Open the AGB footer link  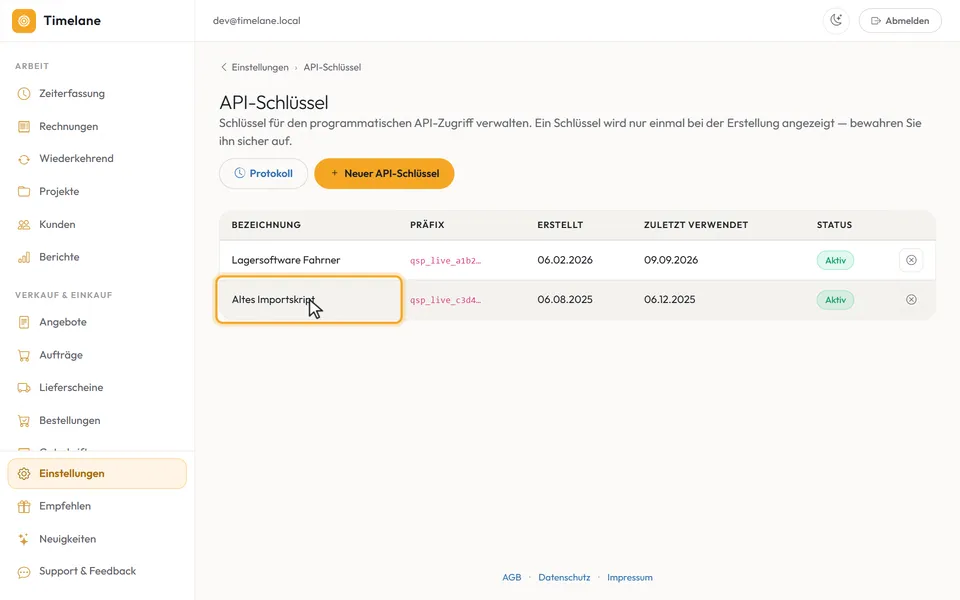pos(512,577)
